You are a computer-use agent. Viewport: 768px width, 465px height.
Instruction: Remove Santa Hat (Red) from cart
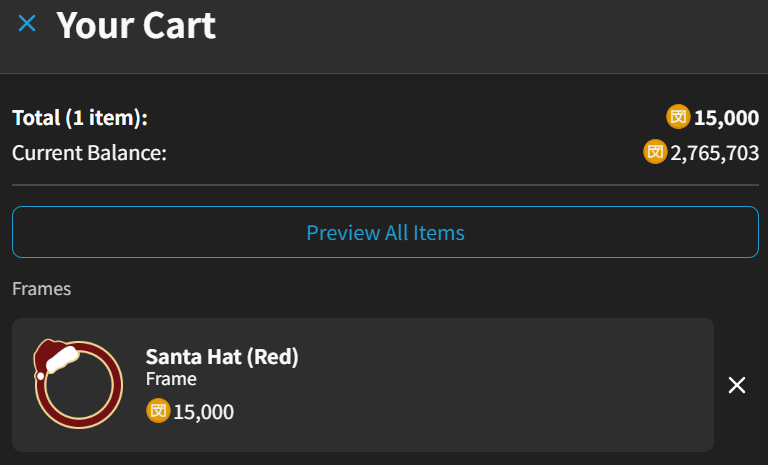tap(737, 385)
